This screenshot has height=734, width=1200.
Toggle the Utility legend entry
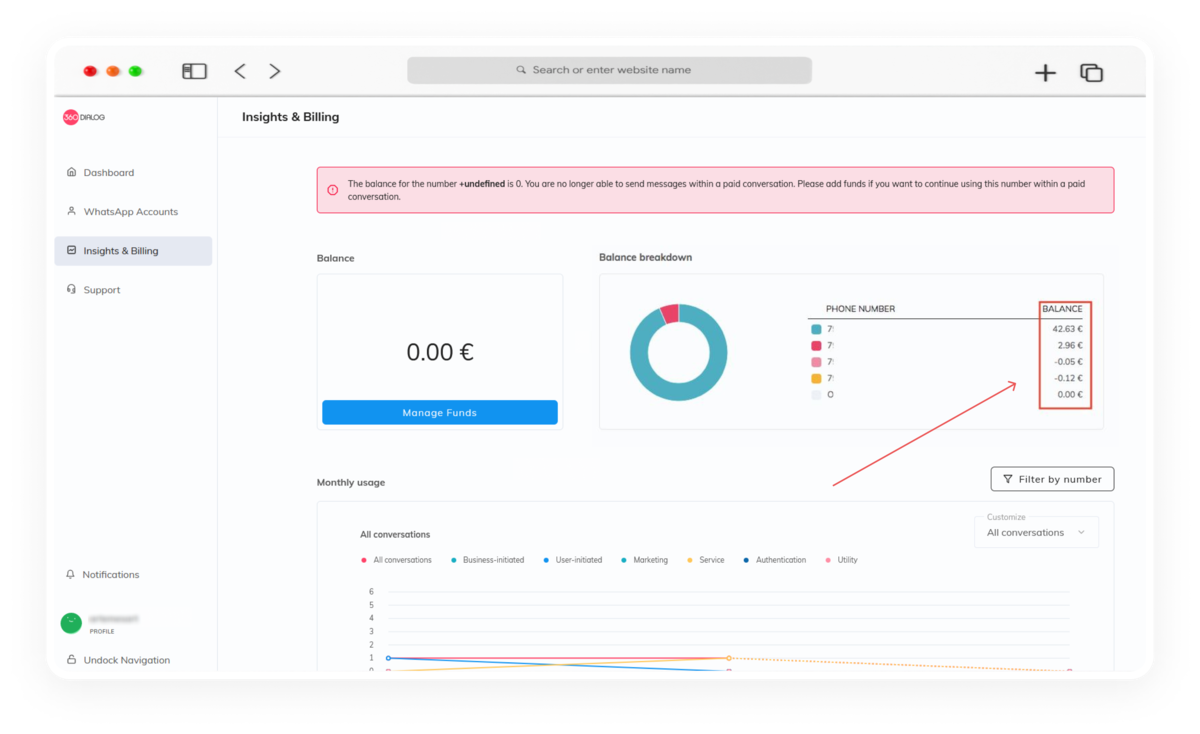pyautogui.click(x=841, y=560)
